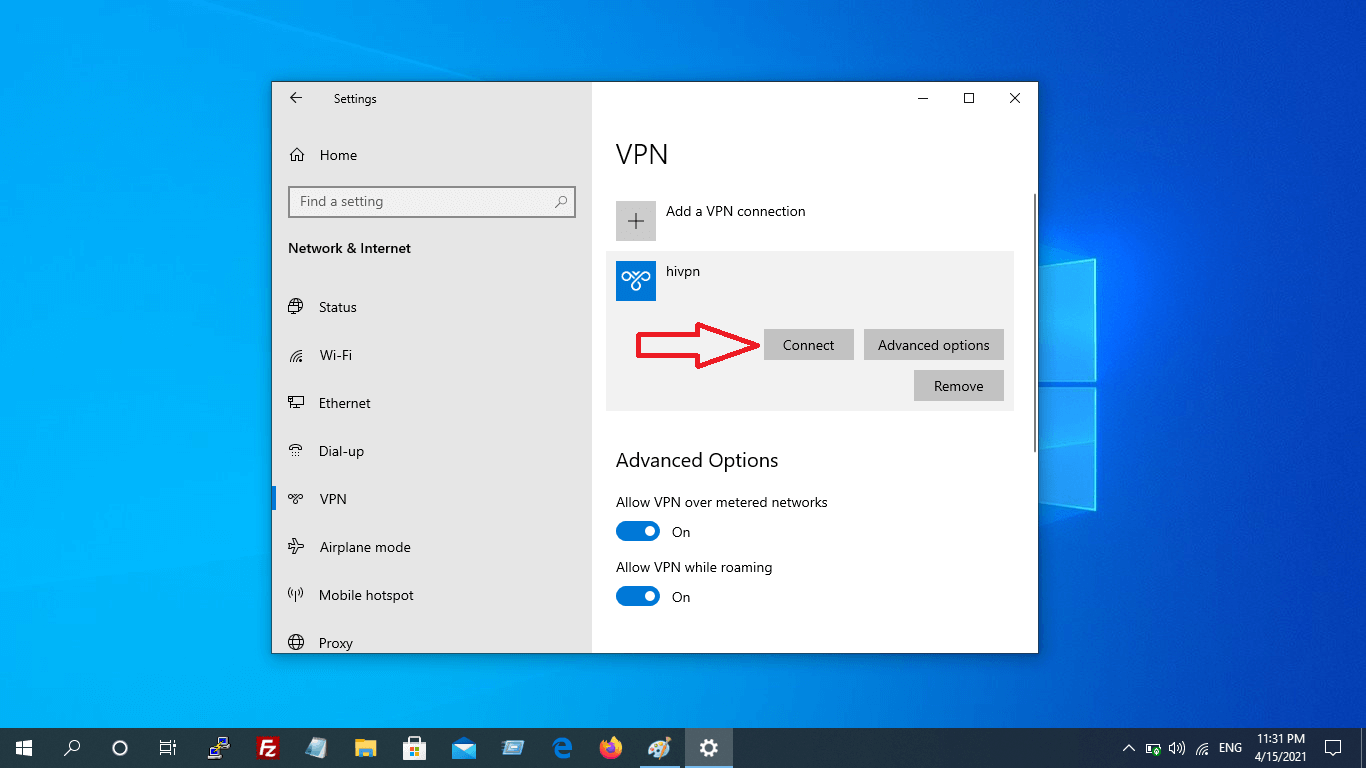Go back using the Settings back arrow
Viewport: 1366px width, 768px height.
(296, 98)
